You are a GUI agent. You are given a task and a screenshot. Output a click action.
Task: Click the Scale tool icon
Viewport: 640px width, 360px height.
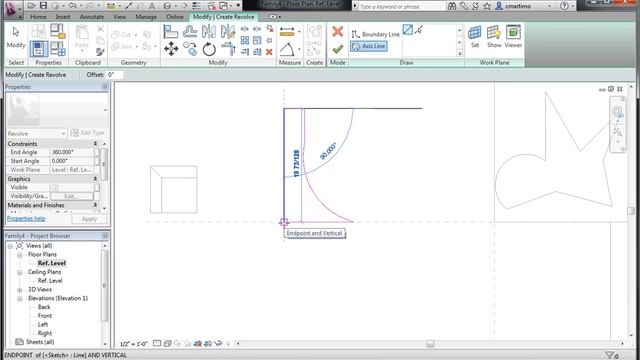point(257,40)
